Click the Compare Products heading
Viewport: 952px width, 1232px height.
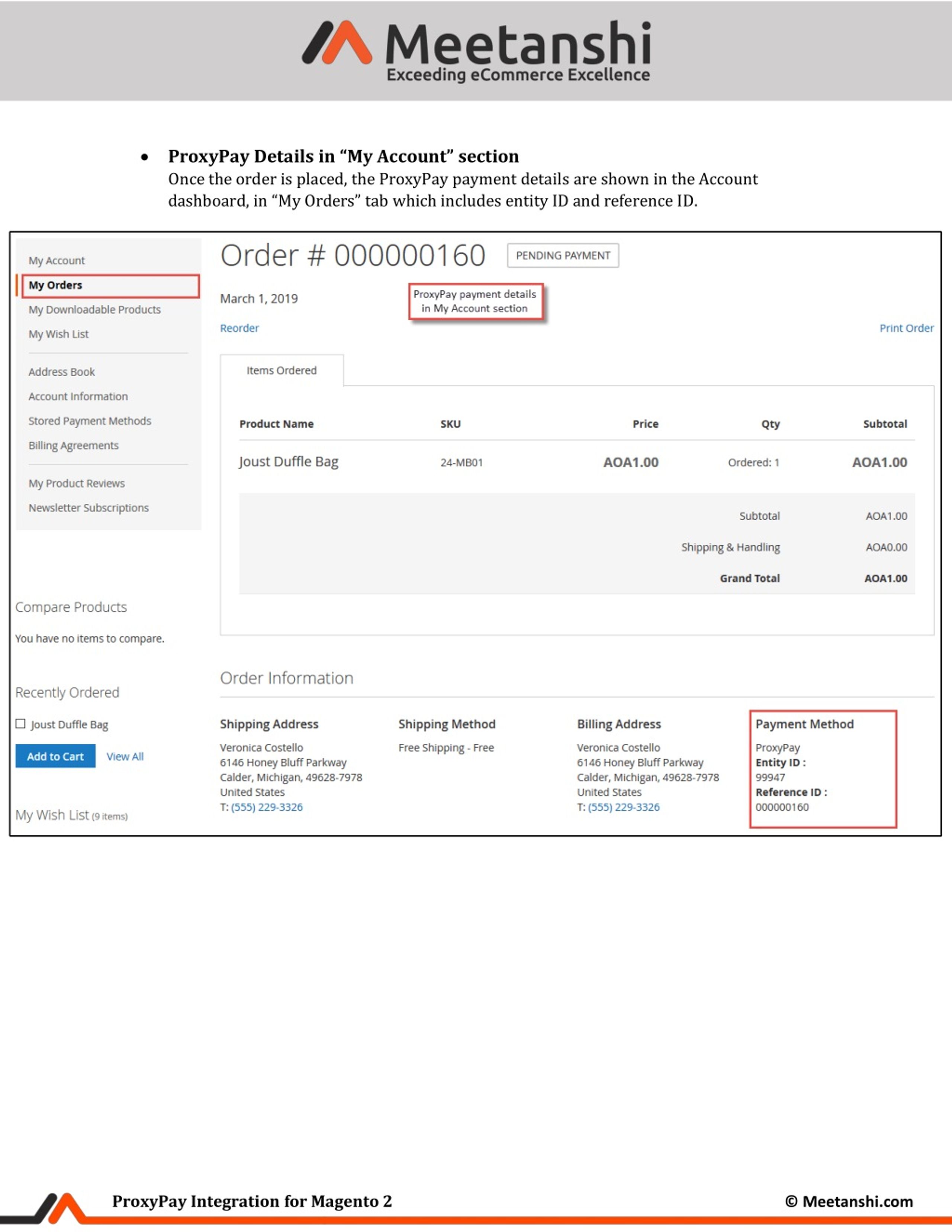pos(71,607)
